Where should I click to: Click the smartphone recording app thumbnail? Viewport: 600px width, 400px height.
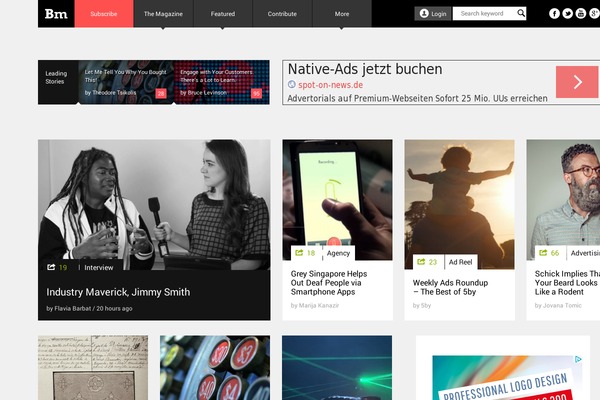point(337,199)
